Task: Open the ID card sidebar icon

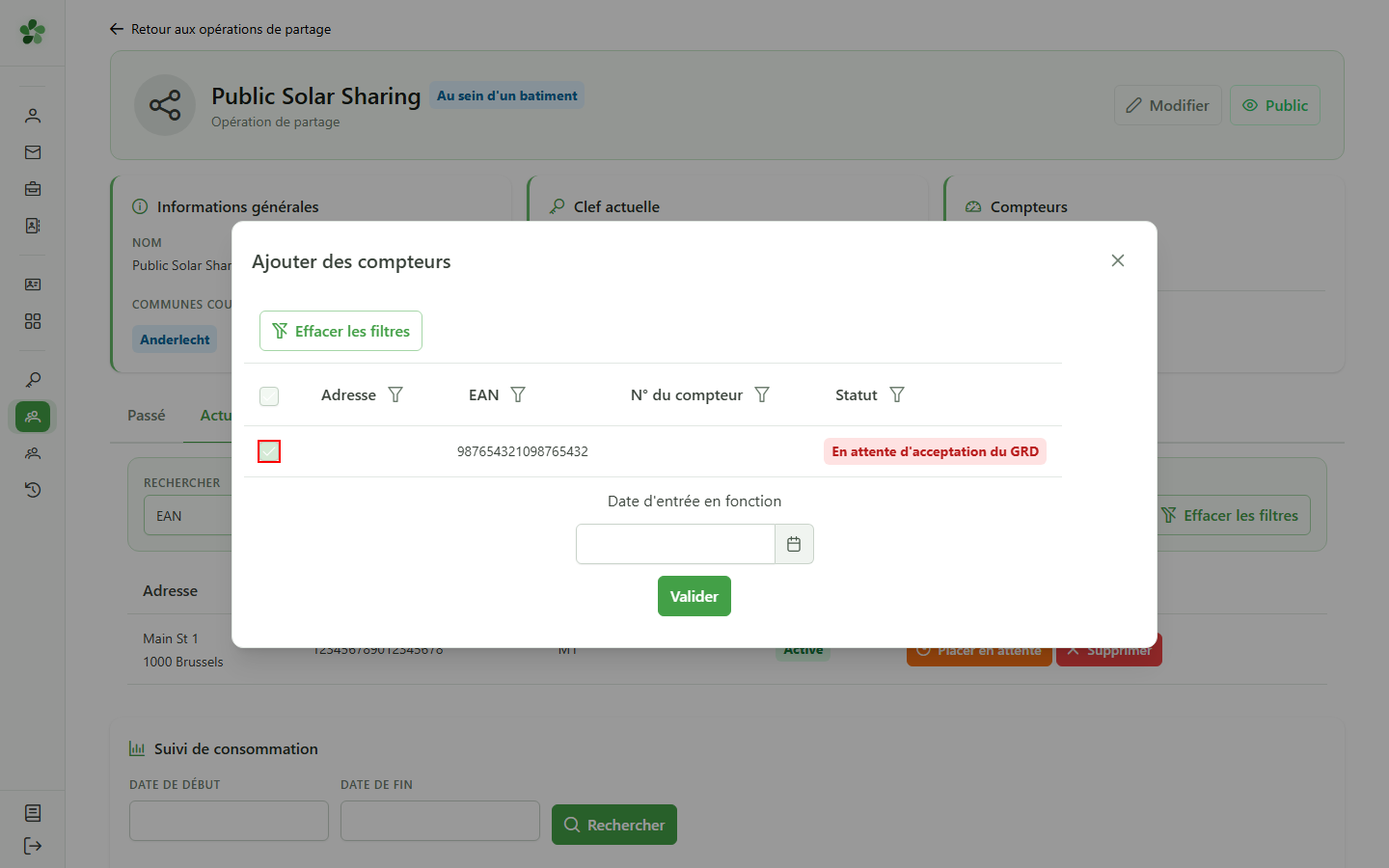Action: click(33, 285)
